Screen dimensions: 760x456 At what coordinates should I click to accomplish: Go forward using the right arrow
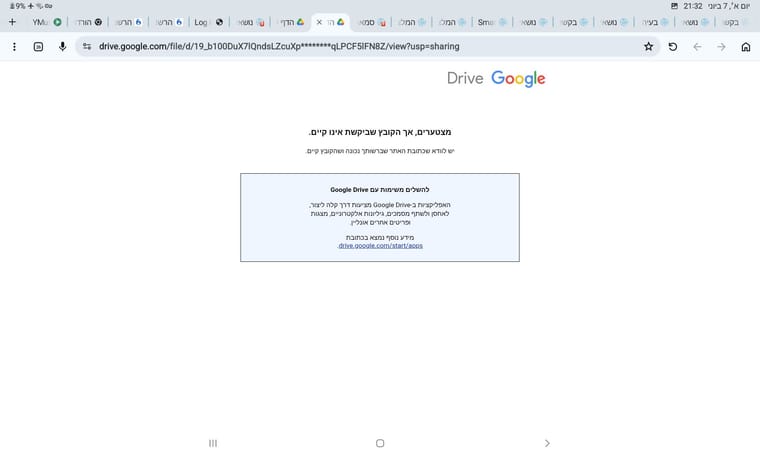tap(721, 47)
